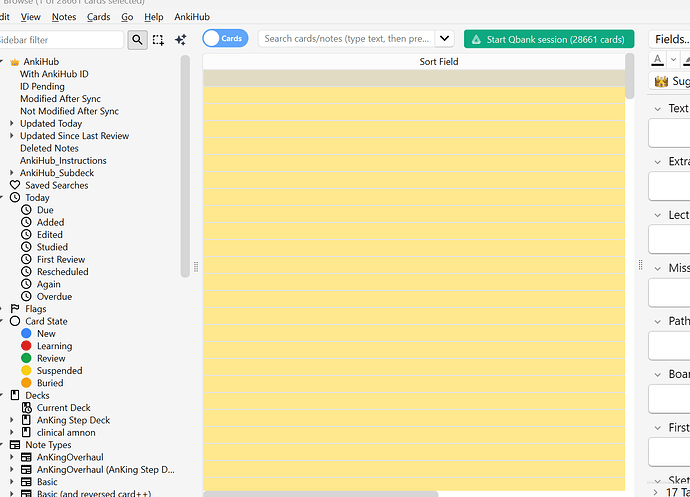Click the AnkiHub crown icon in sidebar

[x=15, y=62]
